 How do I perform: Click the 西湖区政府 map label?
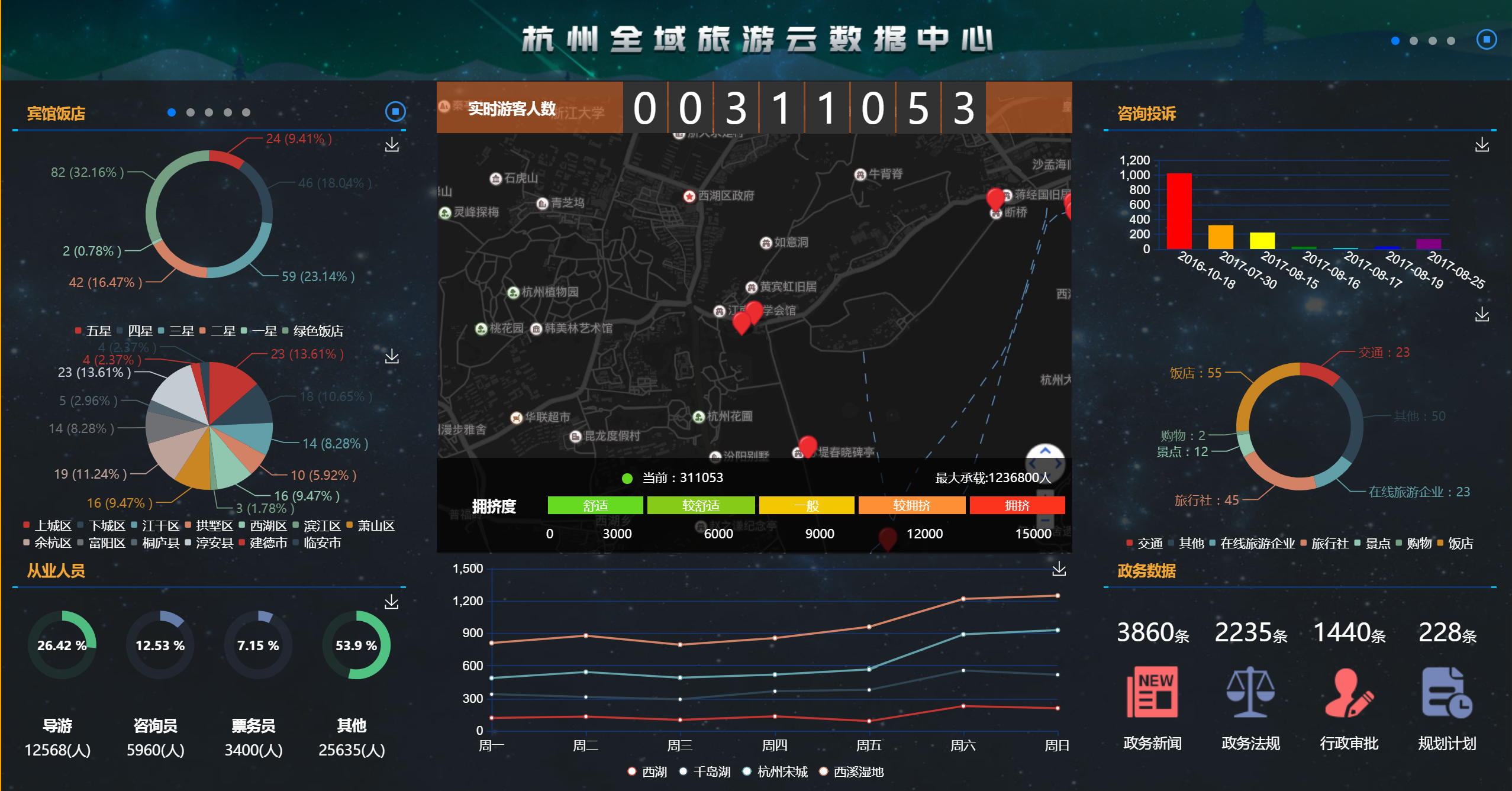(726, 196)
